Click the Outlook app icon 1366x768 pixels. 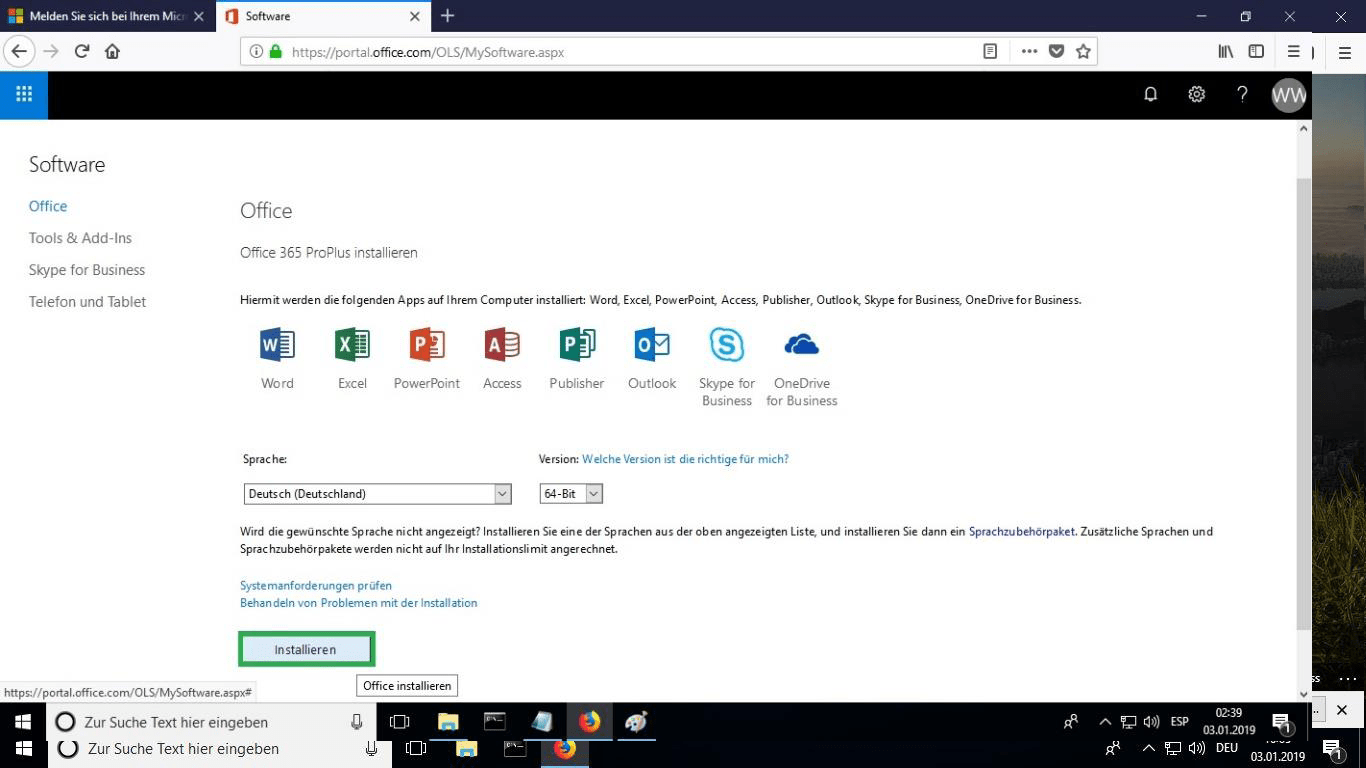pos(652,345)
